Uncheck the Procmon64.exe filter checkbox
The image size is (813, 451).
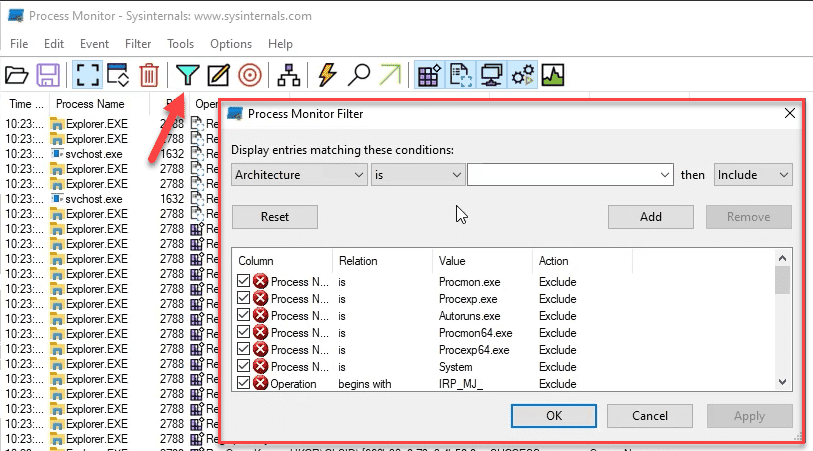point(243,332)
